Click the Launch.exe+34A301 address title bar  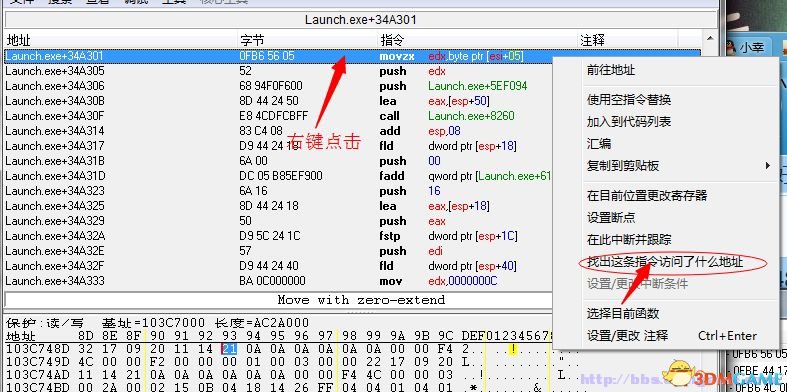[360, 20]
